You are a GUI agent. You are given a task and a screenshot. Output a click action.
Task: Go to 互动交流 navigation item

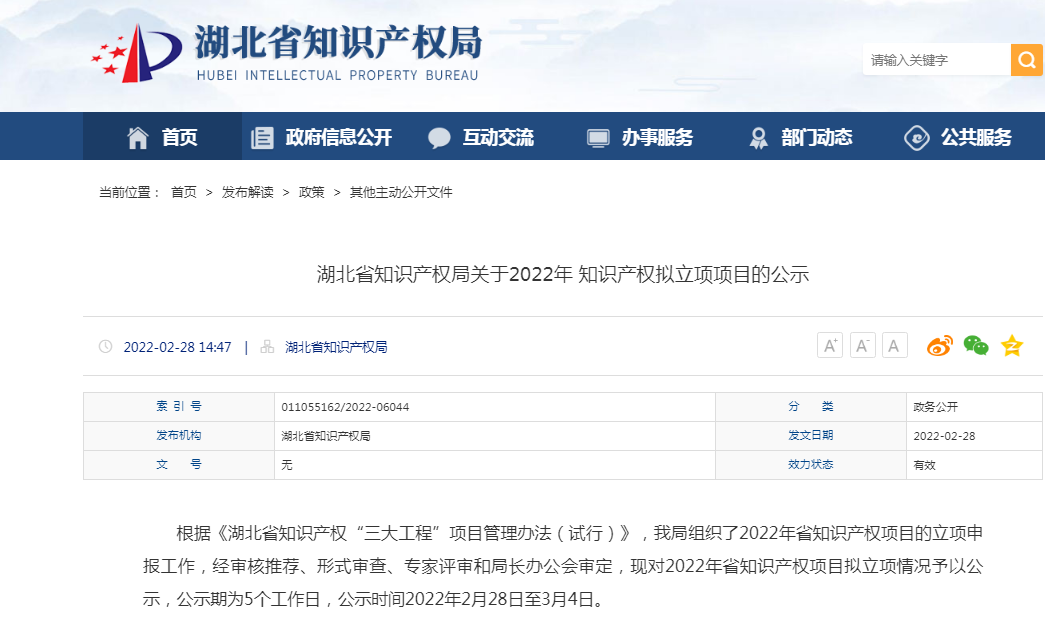pyautogui.click(x=481, y=137)
